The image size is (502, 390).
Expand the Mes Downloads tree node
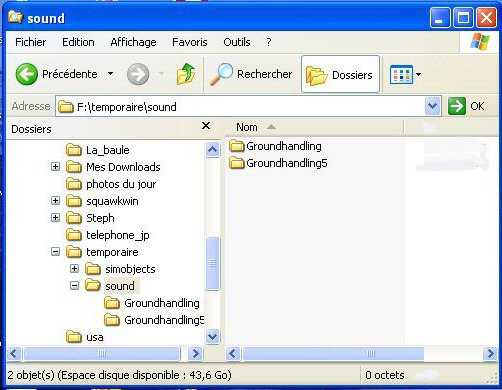tap(55, 166)
